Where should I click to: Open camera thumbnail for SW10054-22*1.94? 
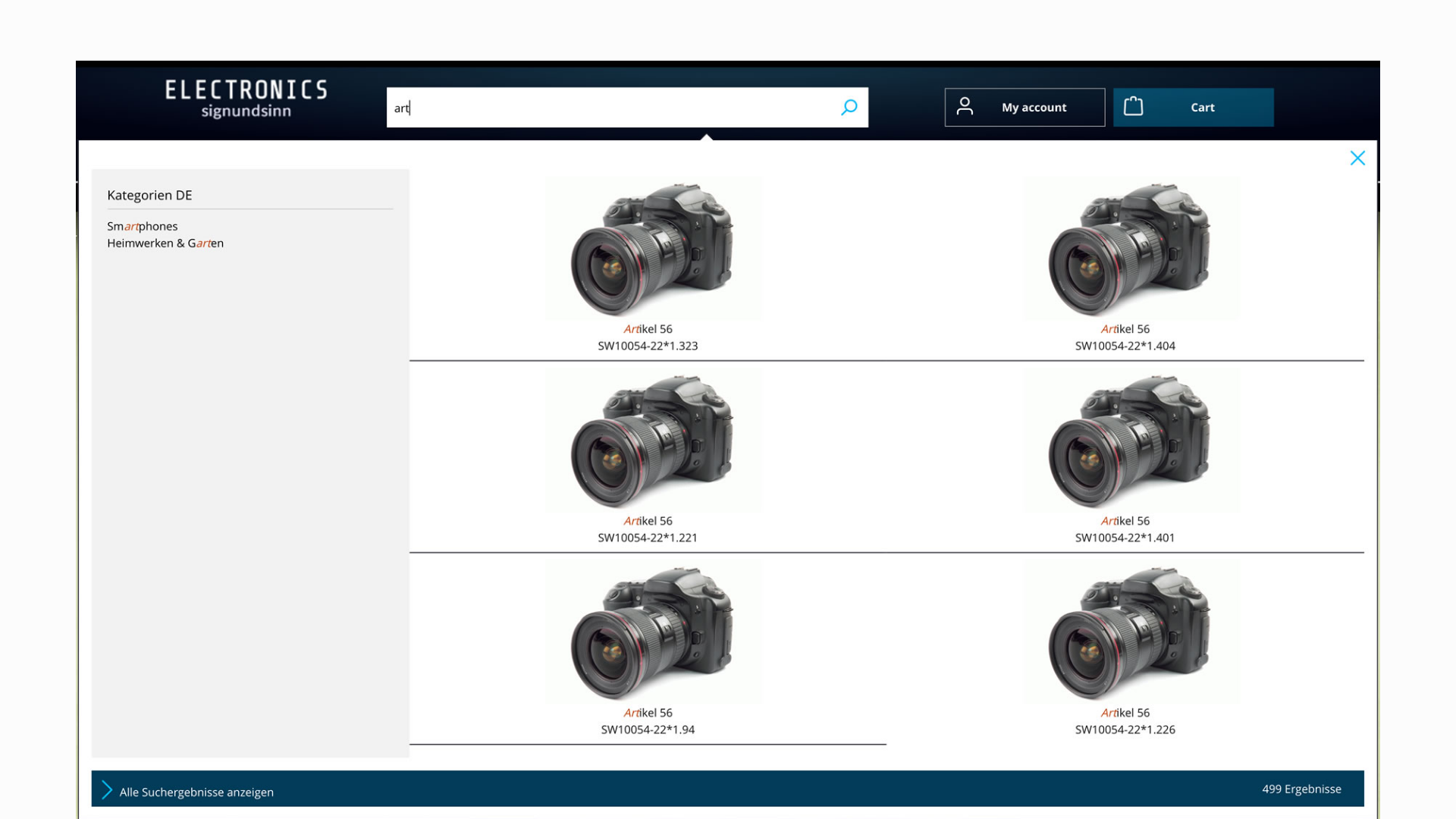[653, 632]
